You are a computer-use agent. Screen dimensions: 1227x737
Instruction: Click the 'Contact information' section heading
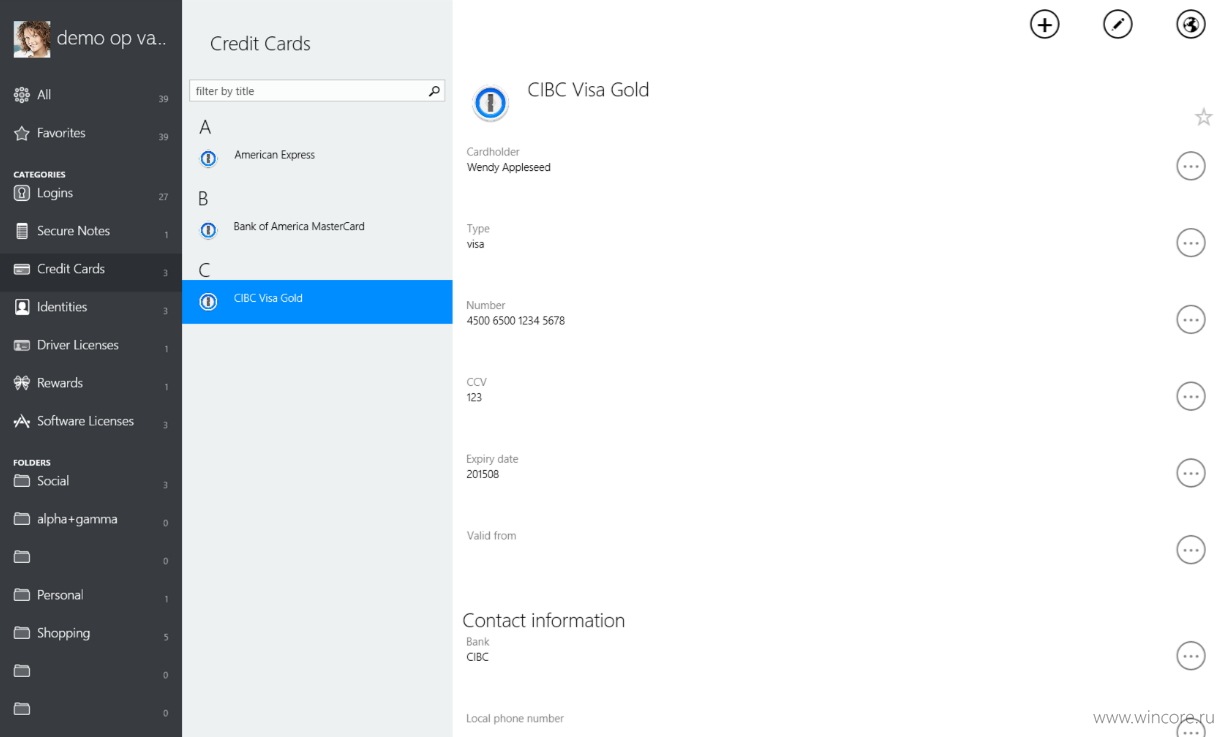point(543,620)
